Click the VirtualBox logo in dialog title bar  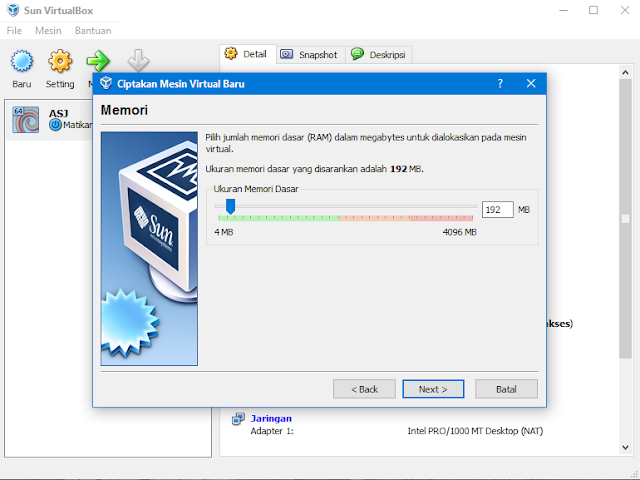[106, 83]
